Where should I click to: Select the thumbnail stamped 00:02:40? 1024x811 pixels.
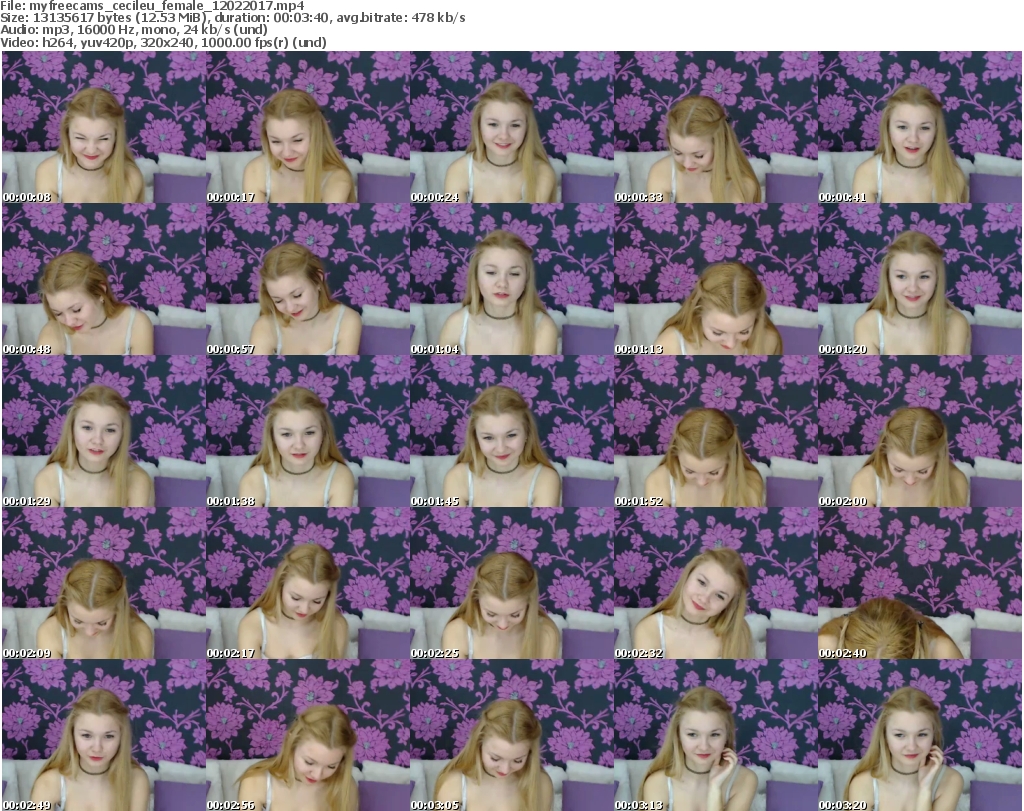pos(920,583)
